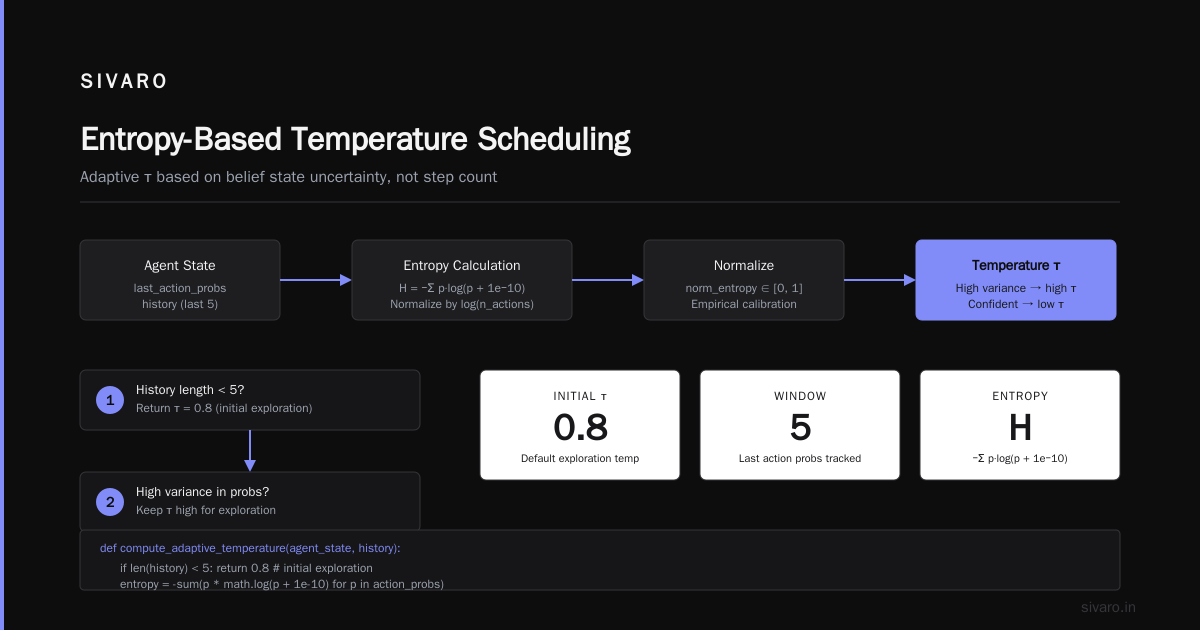
Task: Click the step 1 numbered circle
Action: point(109,400)
